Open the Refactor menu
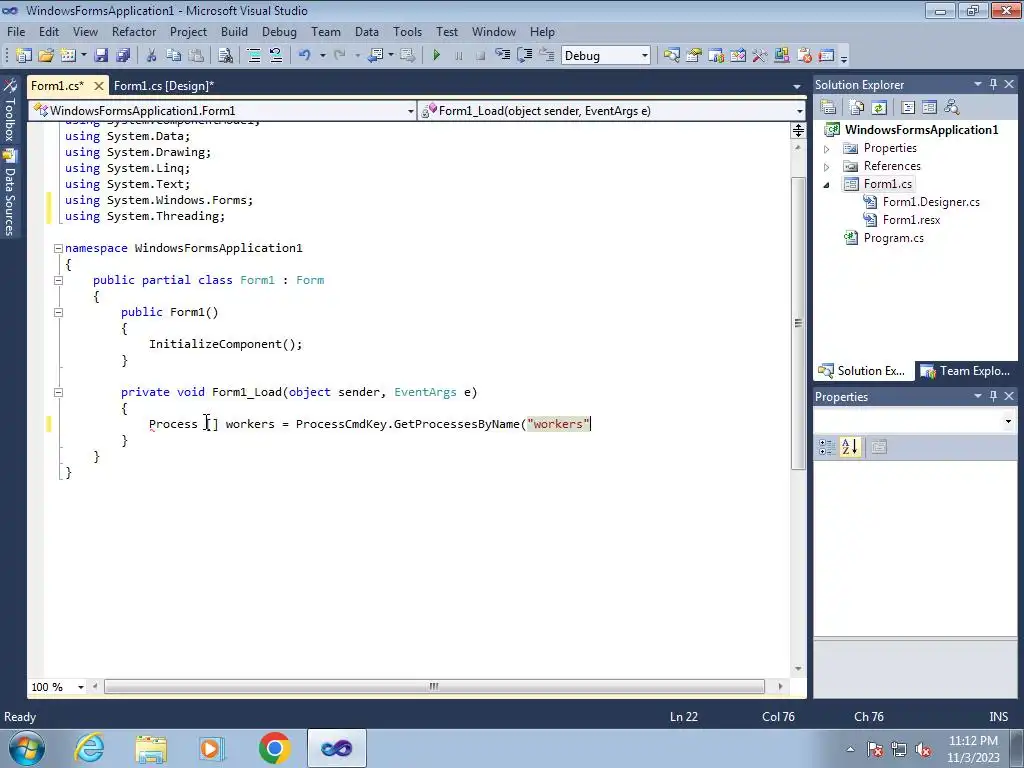Viewport: 1024px width, 768px height. tap(134, 31)
